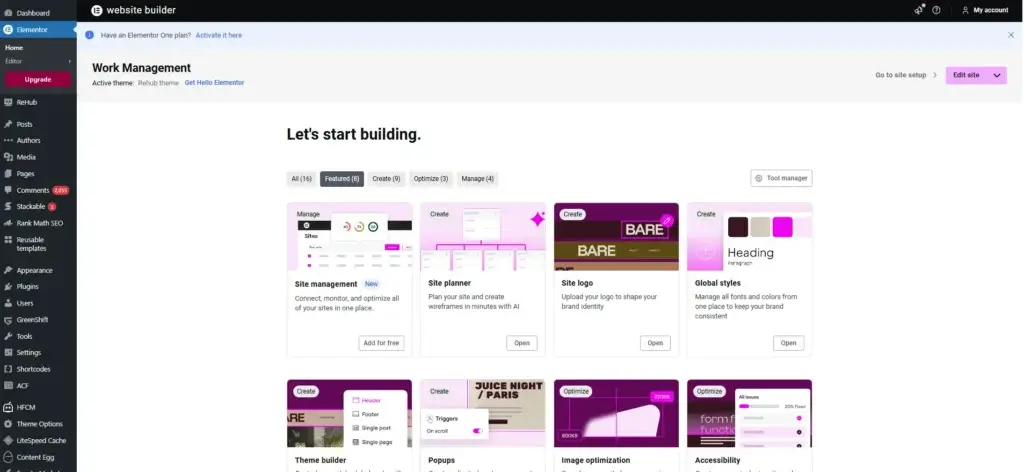This screenshot has width=1024, height=472.
Task: Select the Featured (8) filter tab
Action: click(342, 179)
